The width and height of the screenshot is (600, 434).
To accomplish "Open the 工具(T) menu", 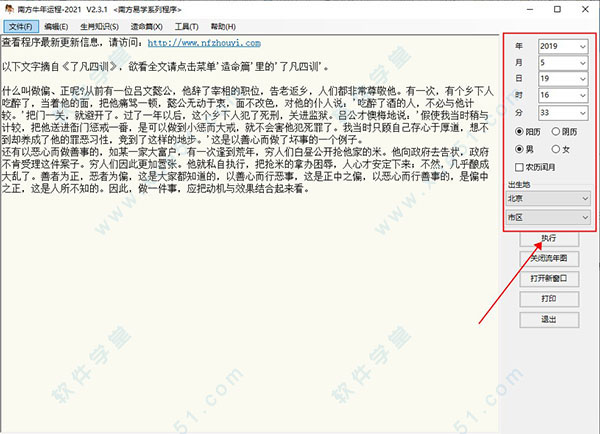I will [x=201, y=24].
